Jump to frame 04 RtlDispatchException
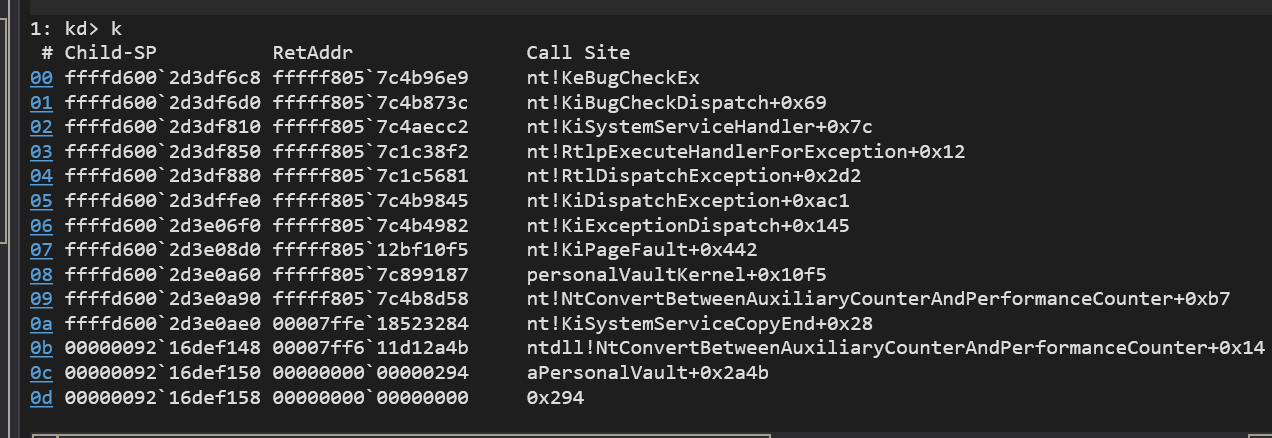The image size is (1272, 438). (42, 177)
